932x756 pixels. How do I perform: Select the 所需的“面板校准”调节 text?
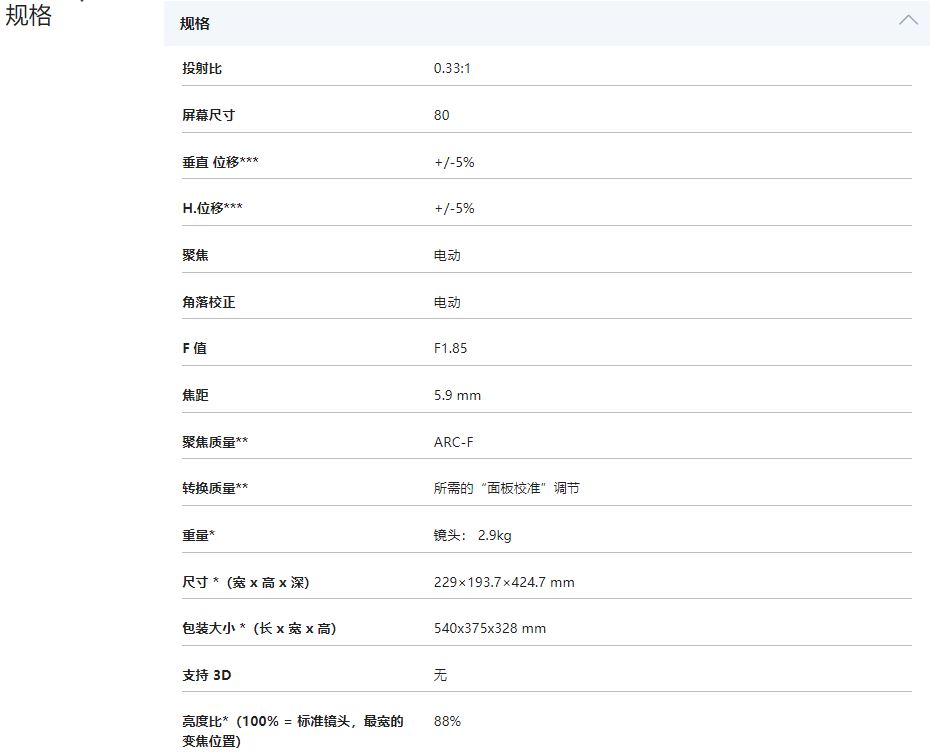coord(506,488)
